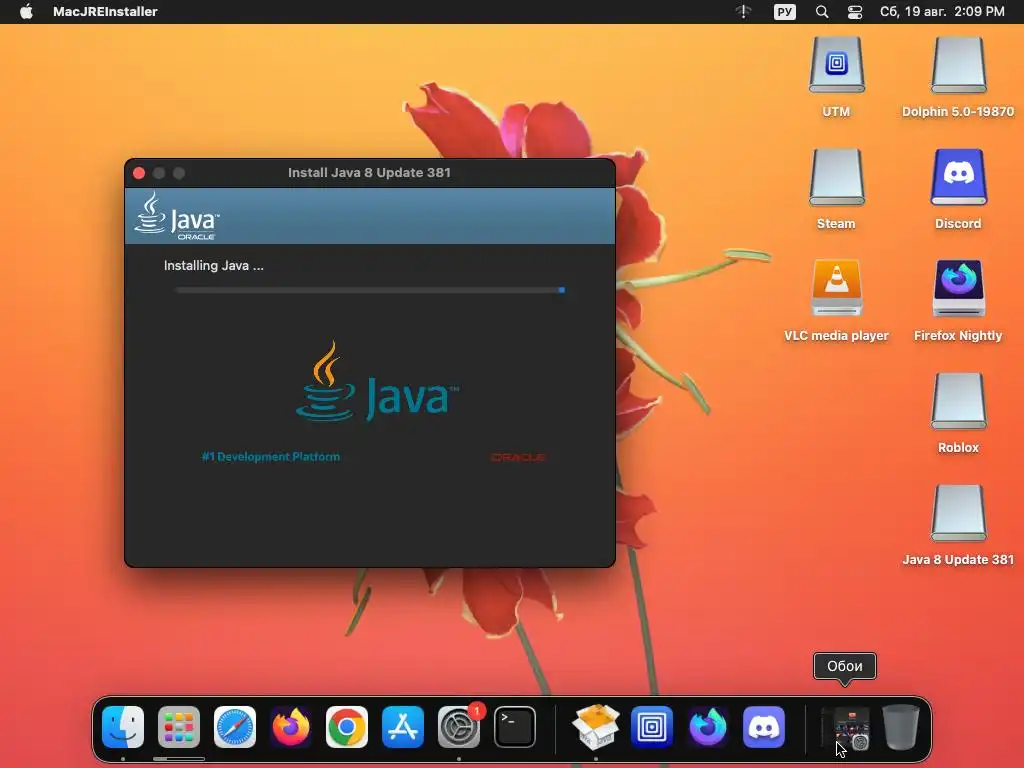Image resolution: width=1024 pixels, height=768 pixels.
Task: Select the Steam disk icon on desktop
Action: coord(837,177)
